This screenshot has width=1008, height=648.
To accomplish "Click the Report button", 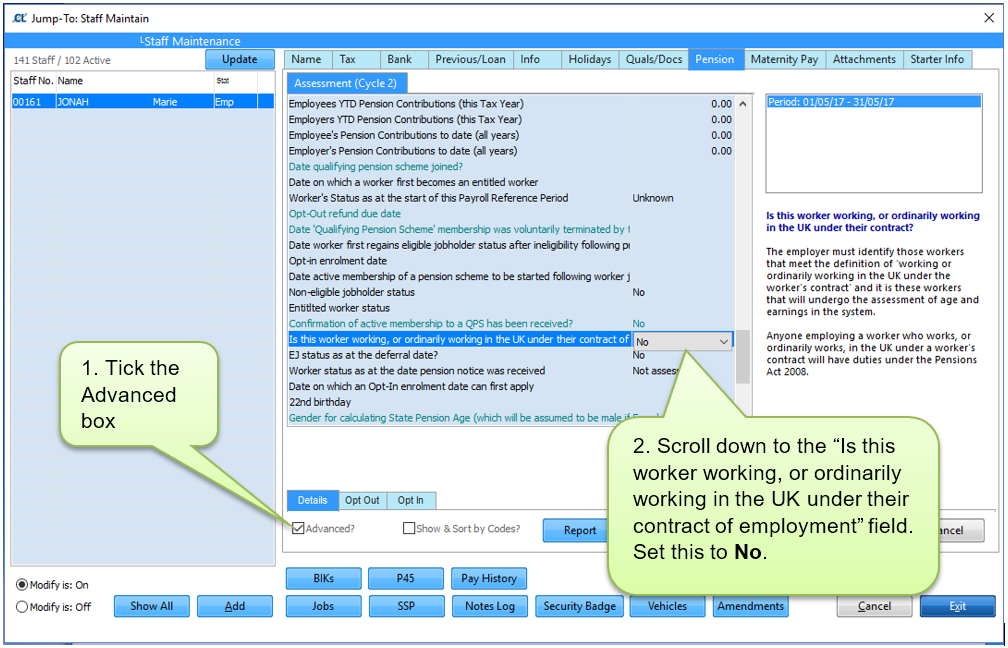I will pyautogui.click(x=579, y=531).
